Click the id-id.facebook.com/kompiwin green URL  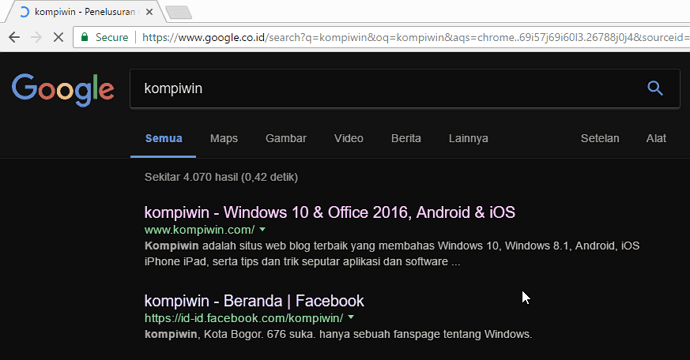coord(244,318)
